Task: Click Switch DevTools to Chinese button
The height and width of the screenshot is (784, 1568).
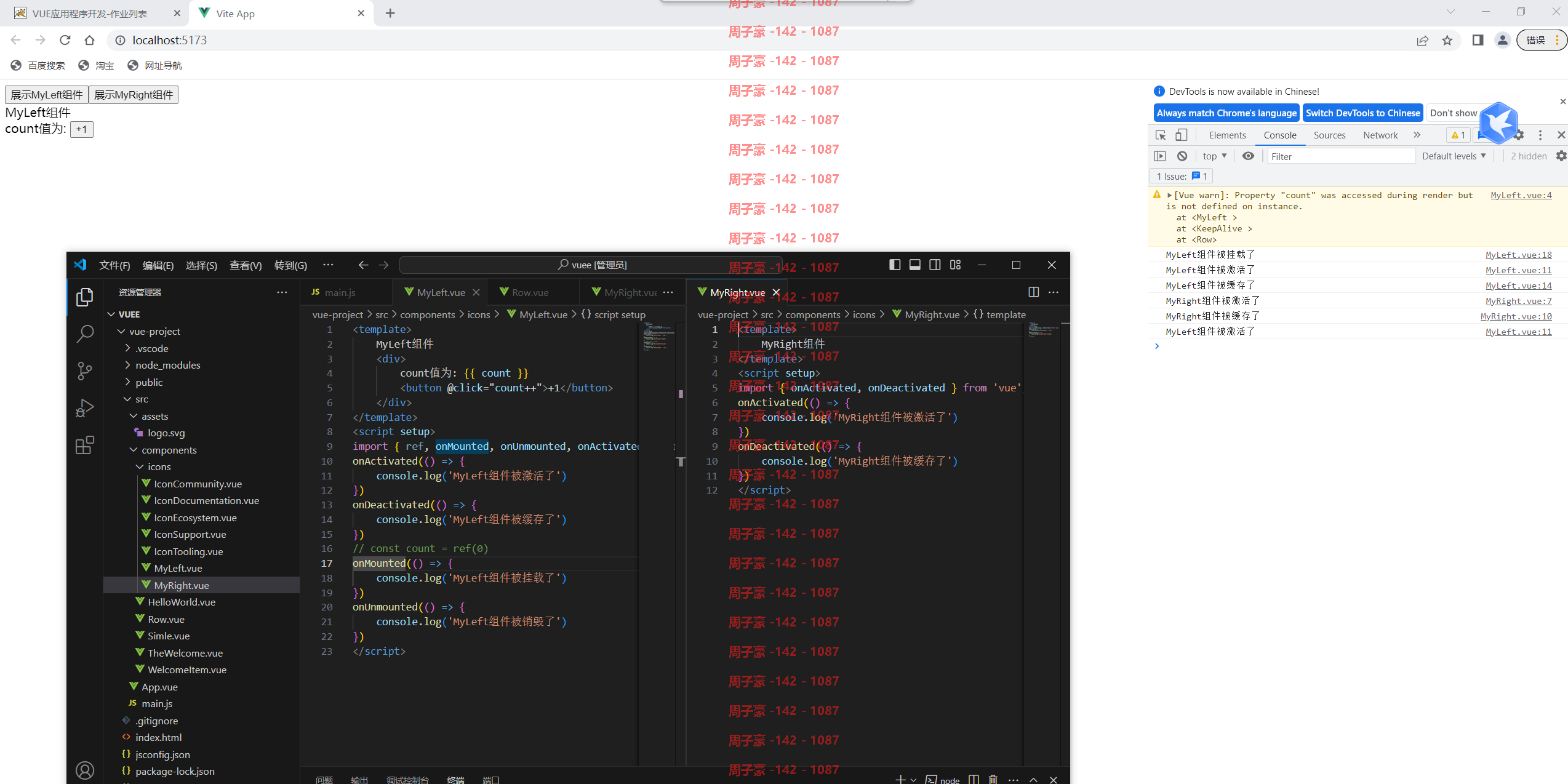Action: pyautogui.click(x=1363, y=113)
